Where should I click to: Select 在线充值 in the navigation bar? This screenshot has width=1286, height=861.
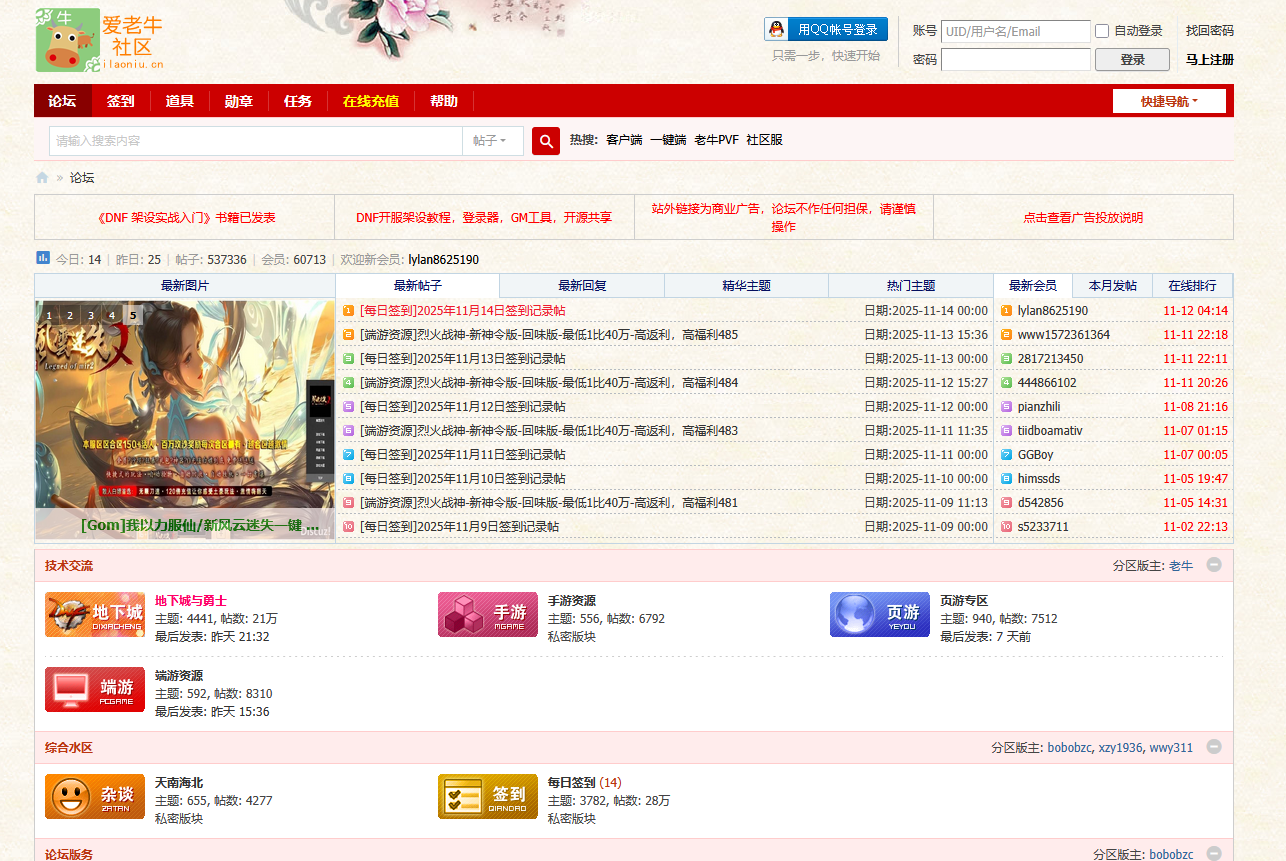pyautogui.click(x=371, y=101)
